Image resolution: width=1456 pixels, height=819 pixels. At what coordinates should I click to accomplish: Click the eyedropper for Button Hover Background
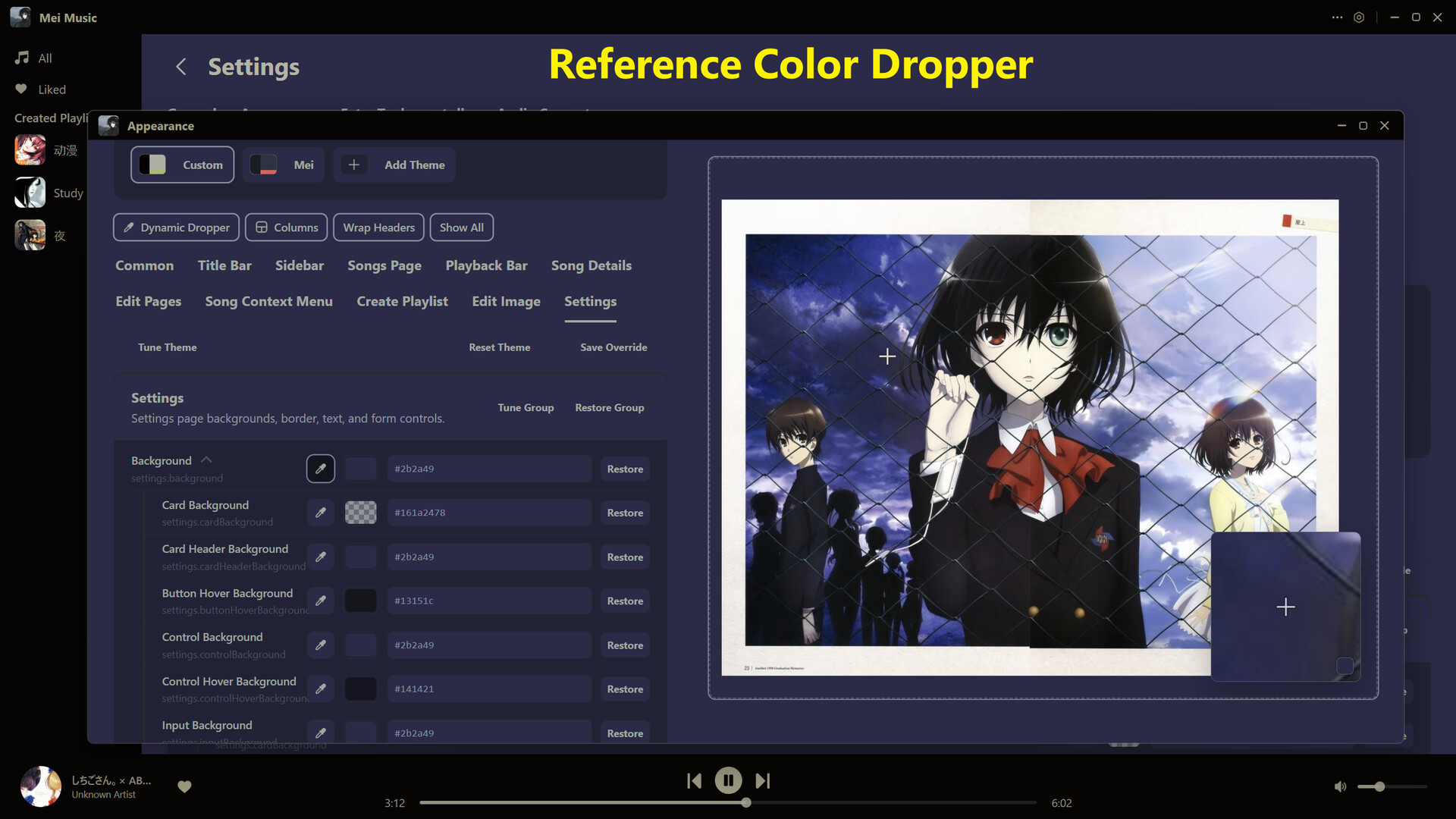coord(321,601)
